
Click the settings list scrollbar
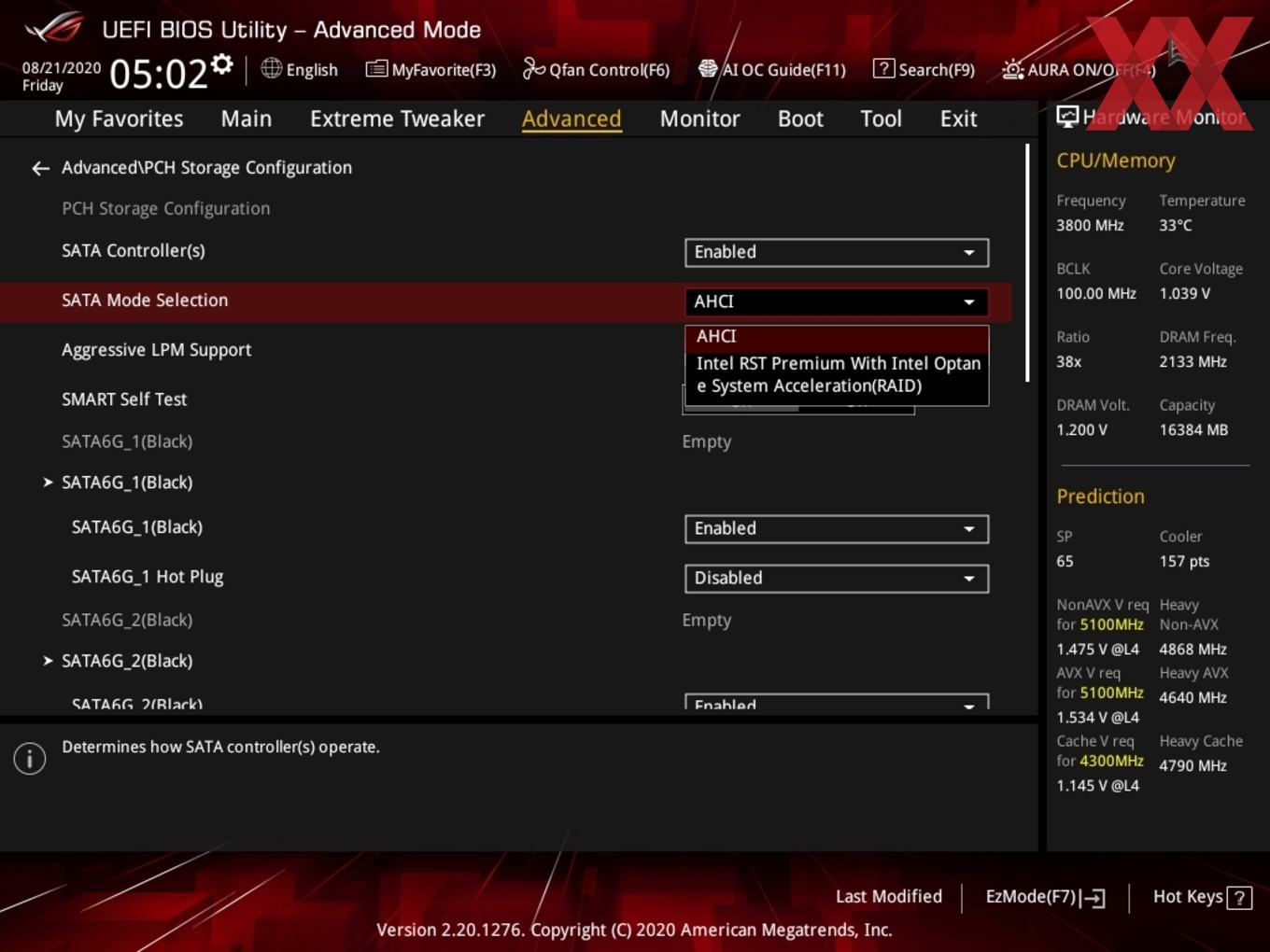(x=1028, y=263)
